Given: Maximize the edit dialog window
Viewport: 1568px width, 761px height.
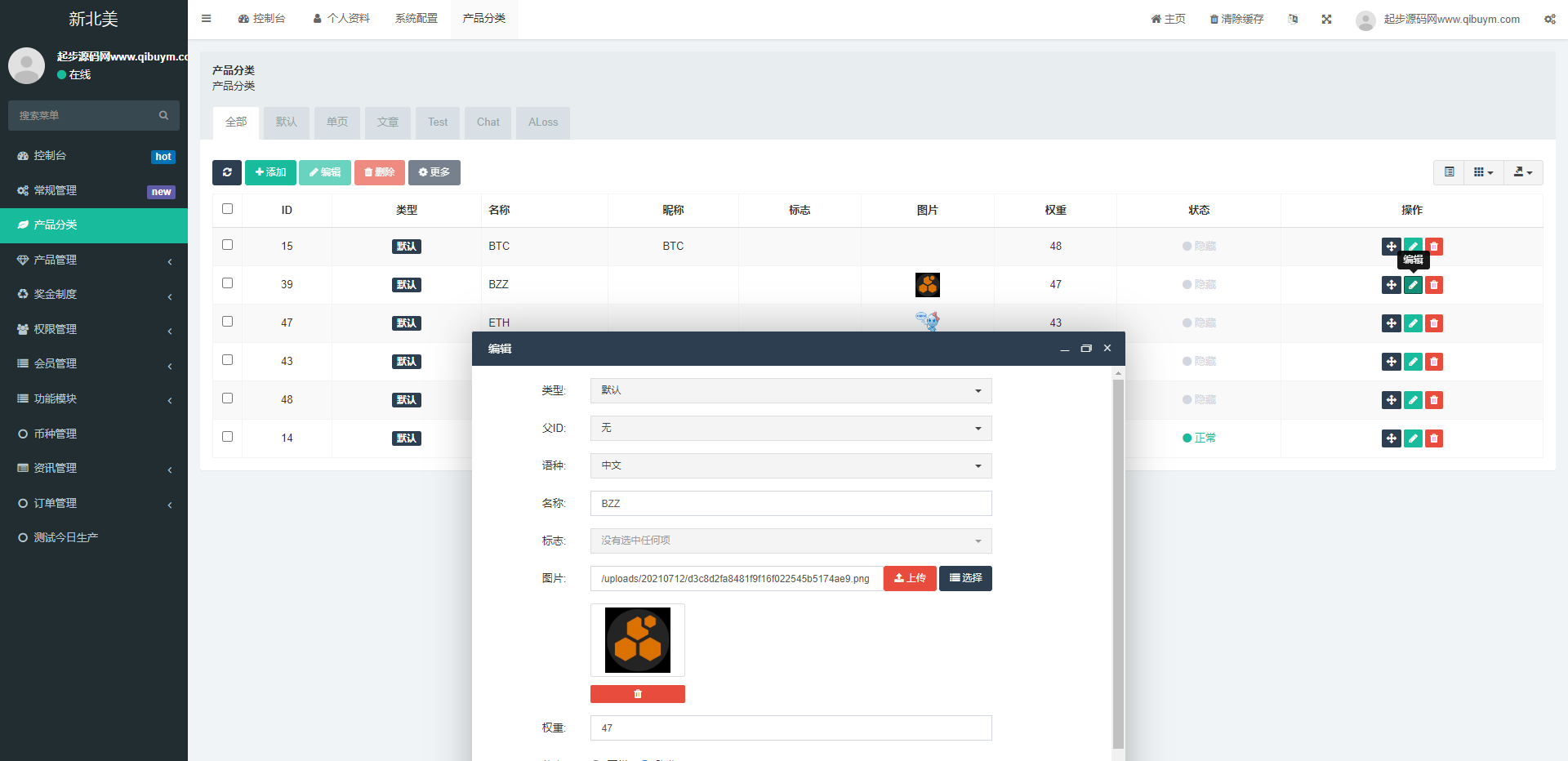Looking at the screenshot, I should pos(1086,349).
